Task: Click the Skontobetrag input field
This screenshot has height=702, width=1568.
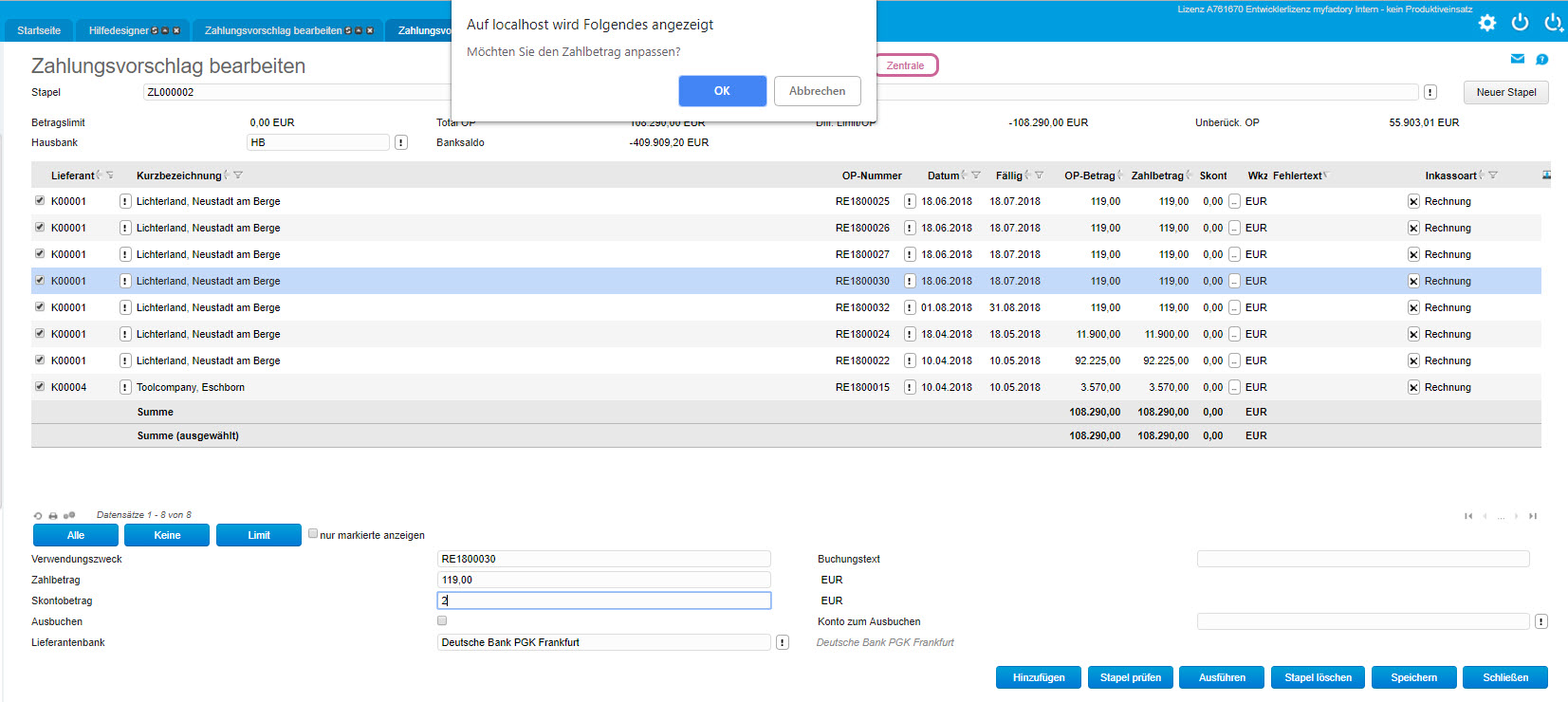Action: (604, 600)
